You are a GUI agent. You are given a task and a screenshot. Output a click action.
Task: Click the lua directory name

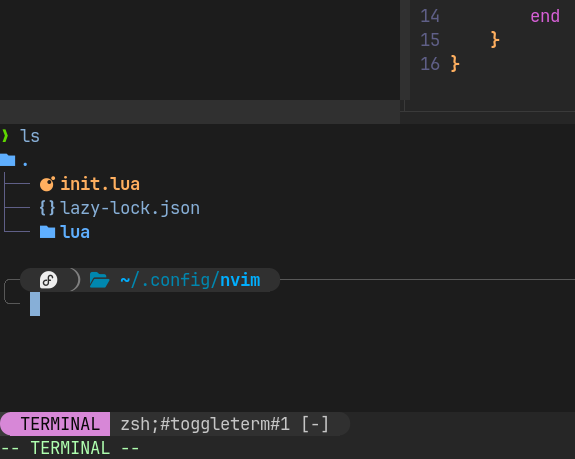pyautogui.click(x=75, y=232)
